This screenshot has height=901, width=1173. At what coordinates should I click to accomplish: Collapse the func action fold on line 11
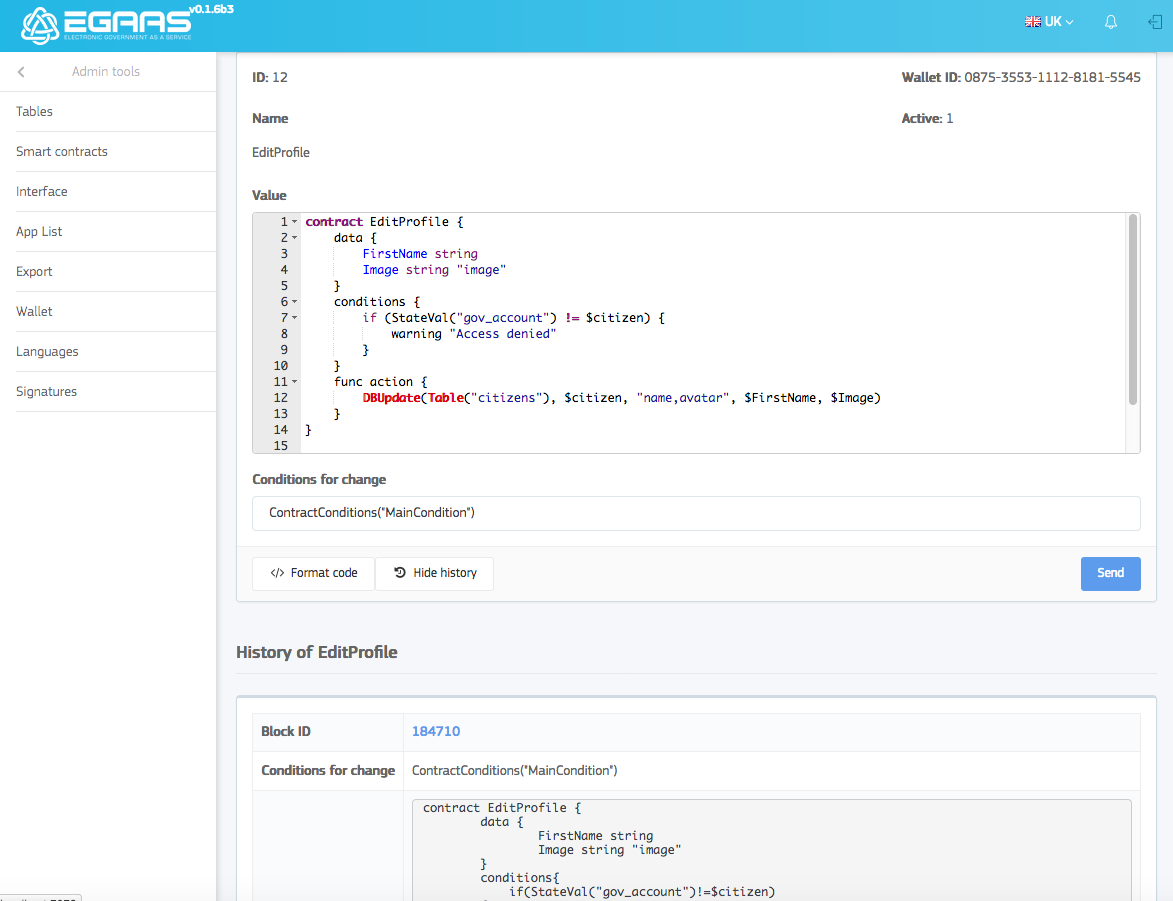click(x=295, y=382)
